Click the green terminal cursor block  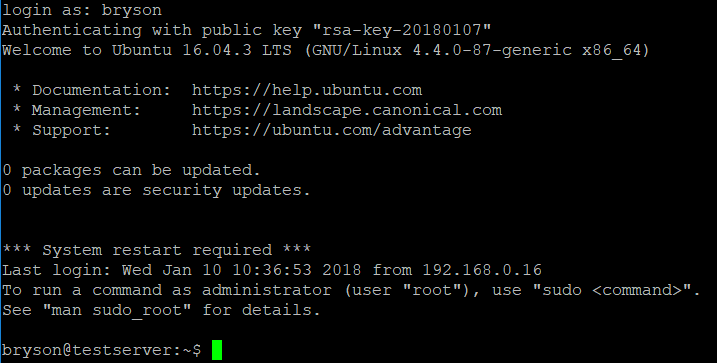click(217, 350)
